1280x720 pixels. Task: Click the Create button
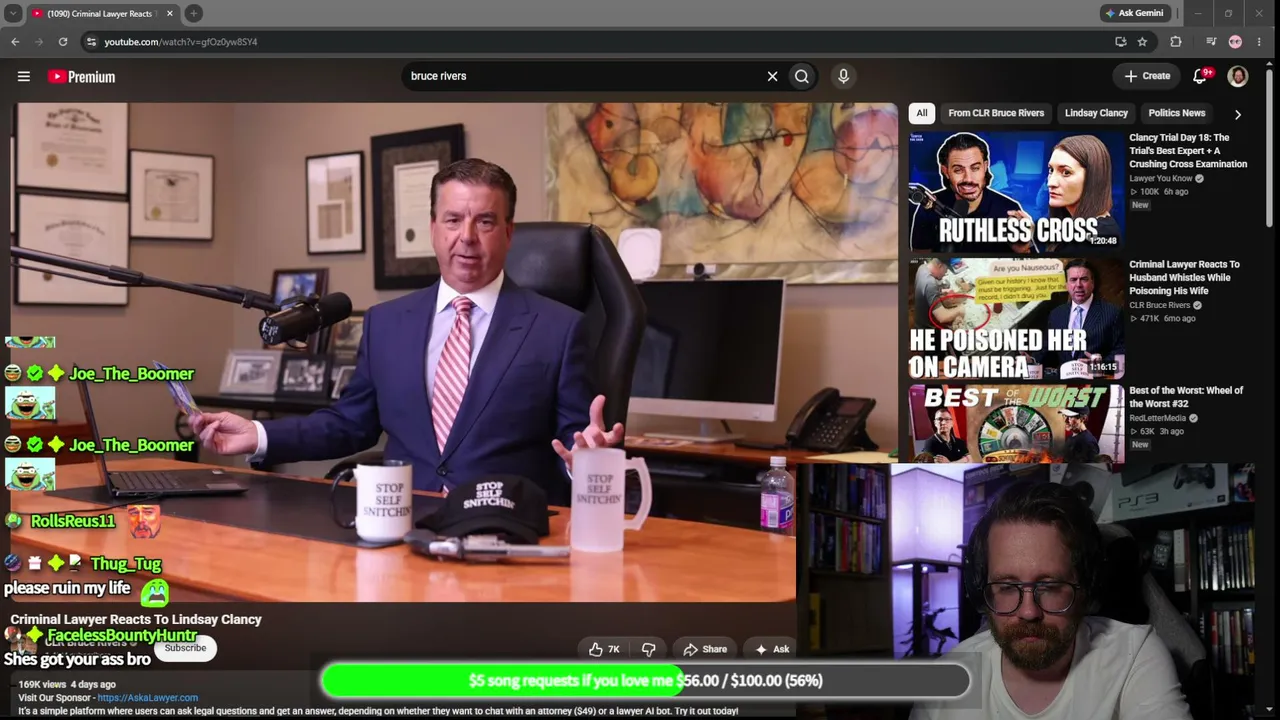1147,76
